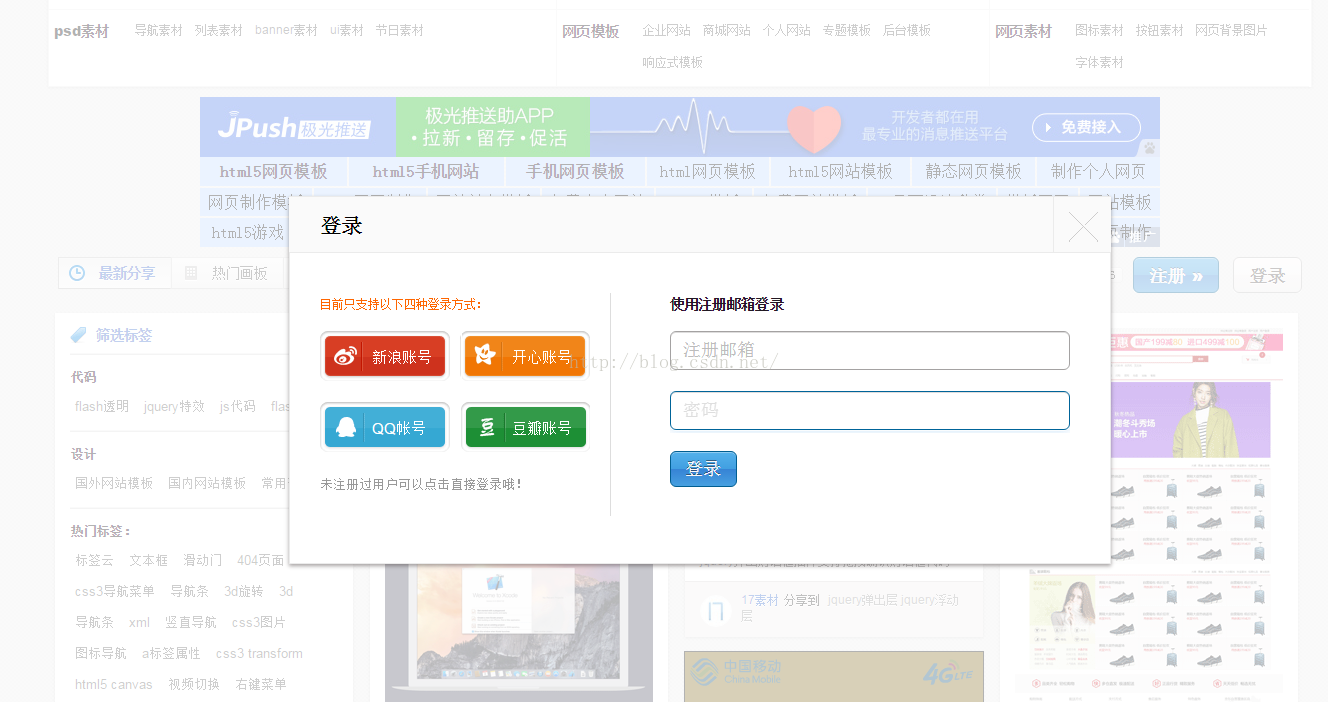
Task: Choose the 开心账号 login option
Action: pos(525,356)
